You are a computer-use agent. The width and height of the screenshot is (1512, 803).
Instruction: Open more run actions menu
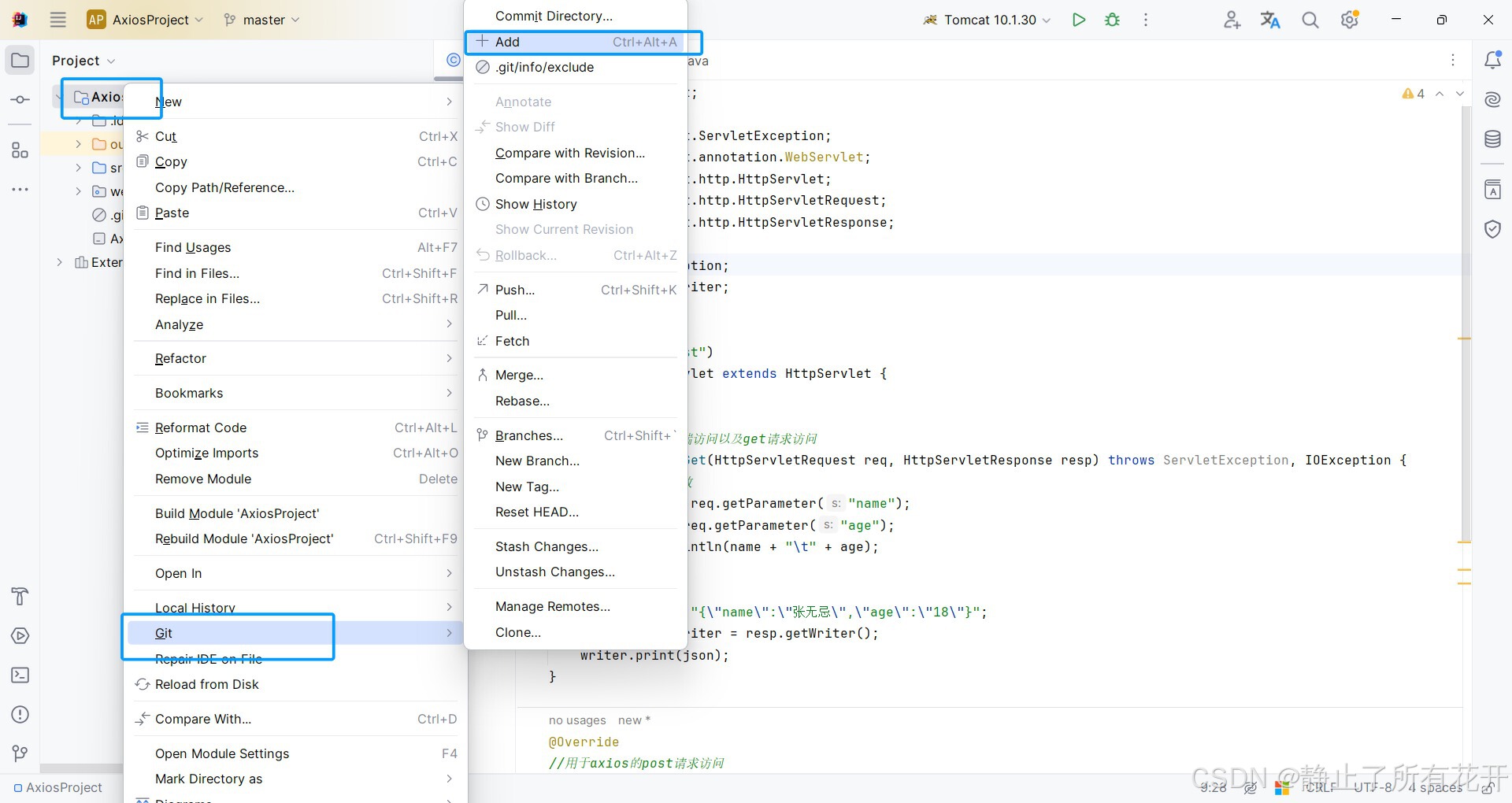click(1146, 20)
